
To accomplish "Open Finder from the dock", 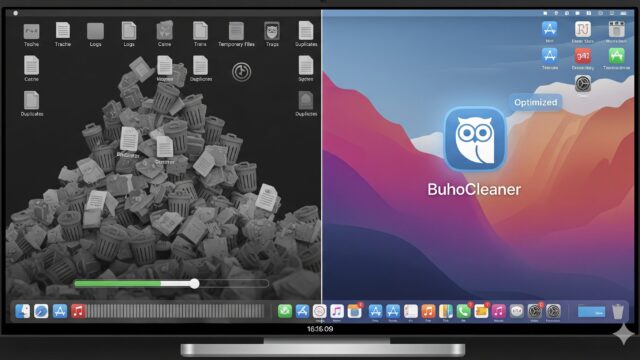I will 22,311.
